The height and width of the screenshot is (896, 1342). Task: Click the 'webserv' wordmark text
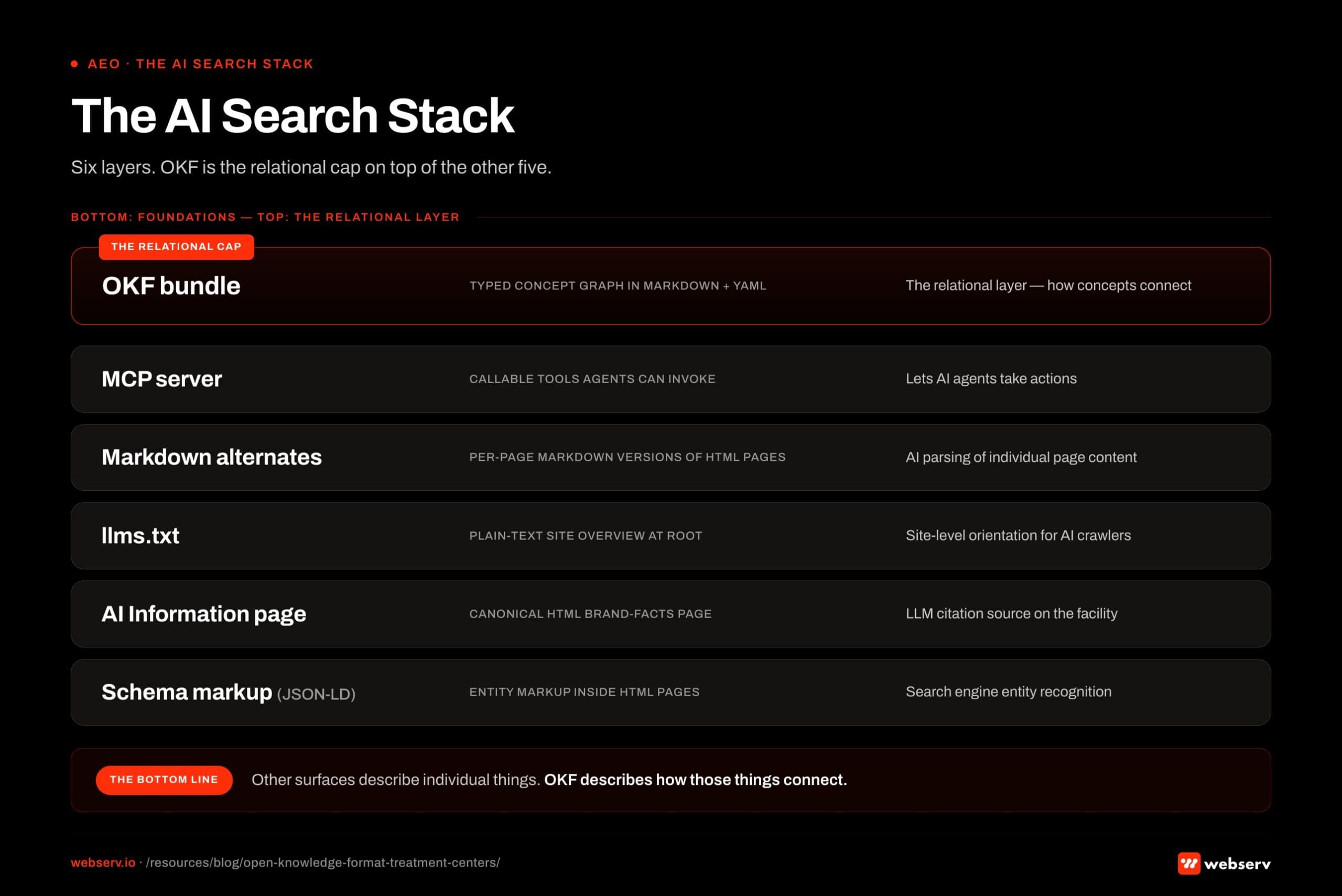coord(1237,864)
